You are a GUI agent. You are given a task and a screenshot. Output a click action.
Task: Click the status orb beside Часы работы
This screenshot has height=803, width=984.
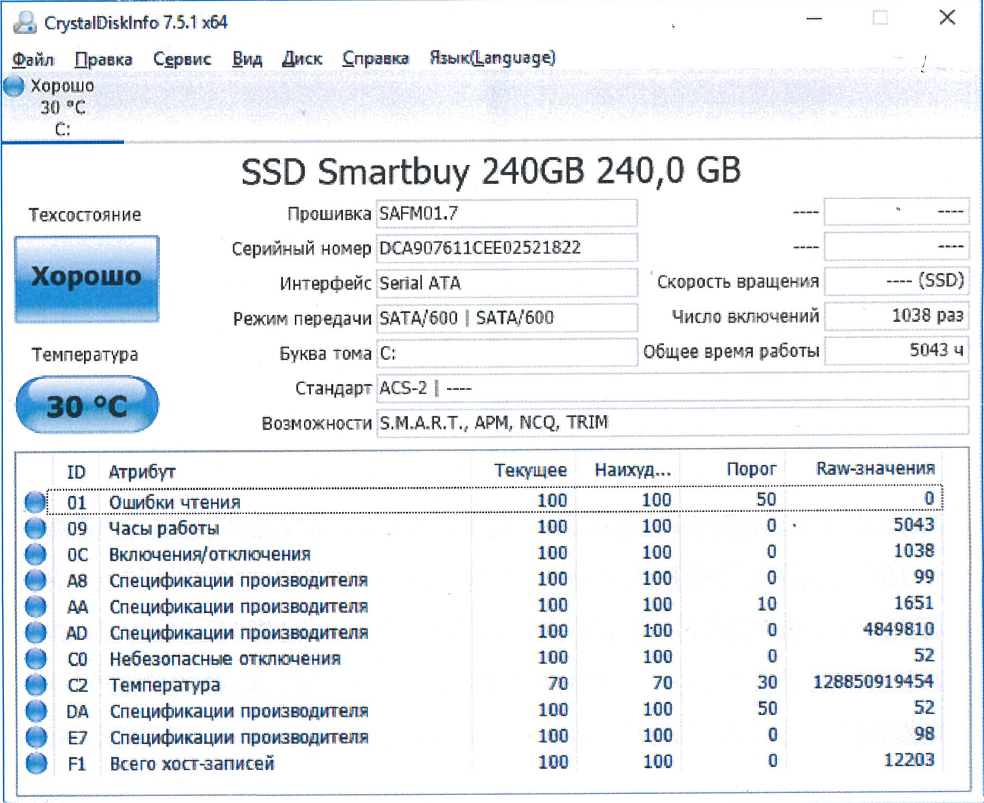[36, 528]
